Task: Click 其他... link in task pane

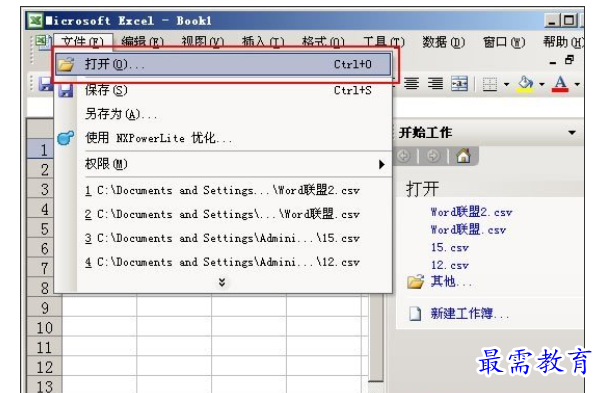Action: tap(451, 282)
